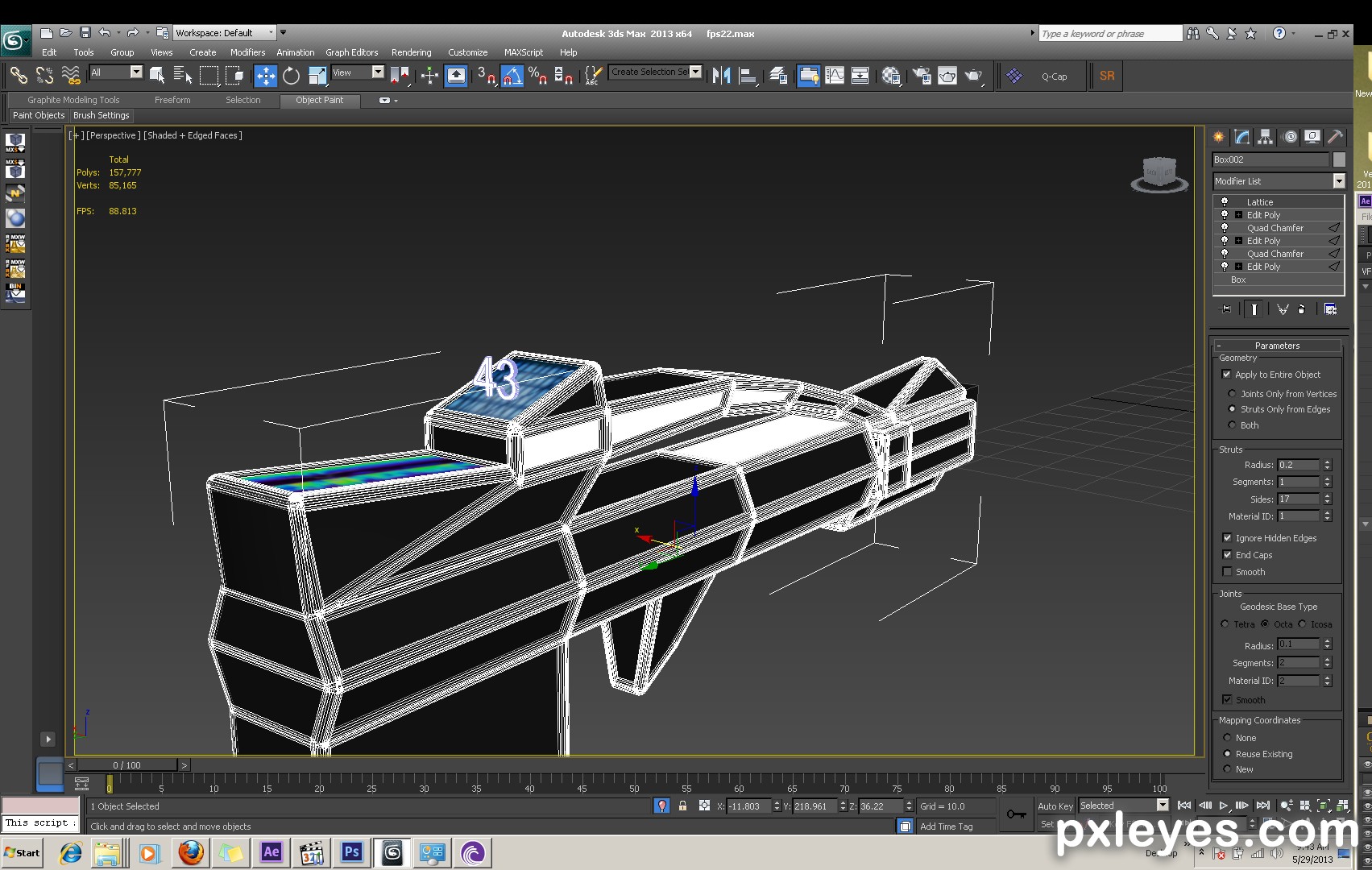Open the Modifiers menu

(x=247, y=52)
